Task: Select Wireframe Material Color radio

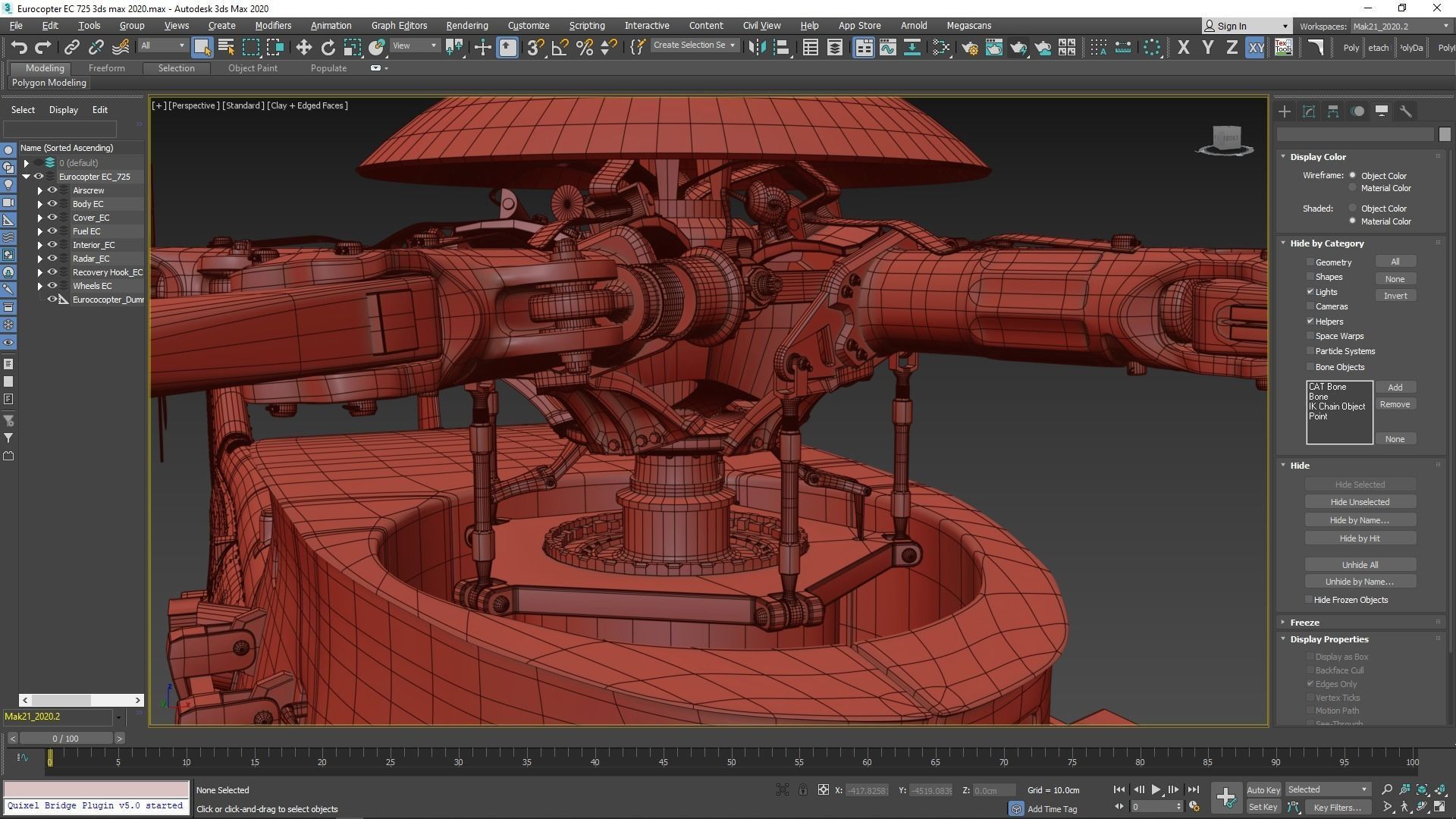Action: point(1352,188)
